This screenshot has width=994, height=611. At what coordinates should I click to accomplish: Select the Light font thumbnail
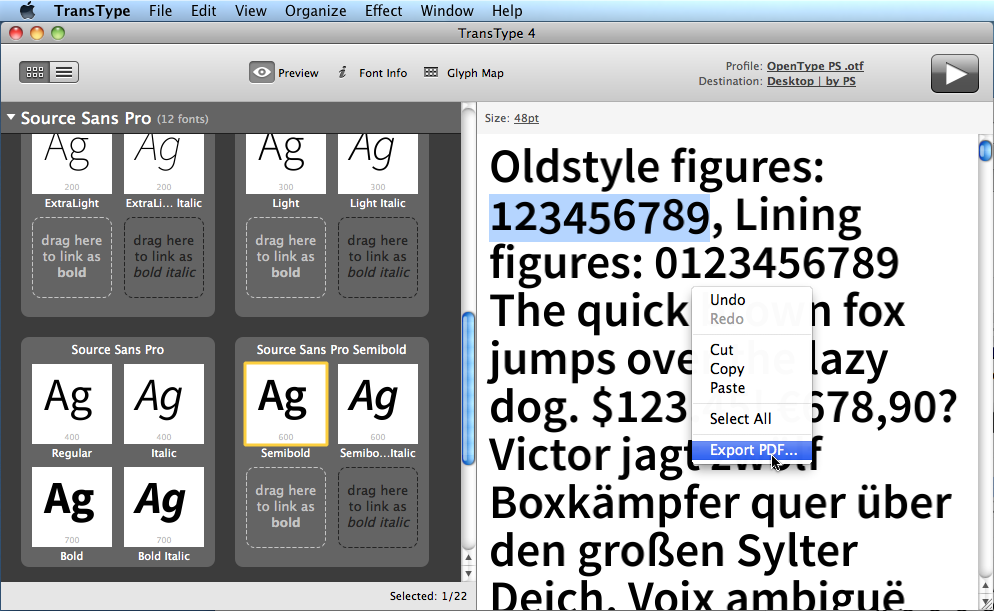286,163
